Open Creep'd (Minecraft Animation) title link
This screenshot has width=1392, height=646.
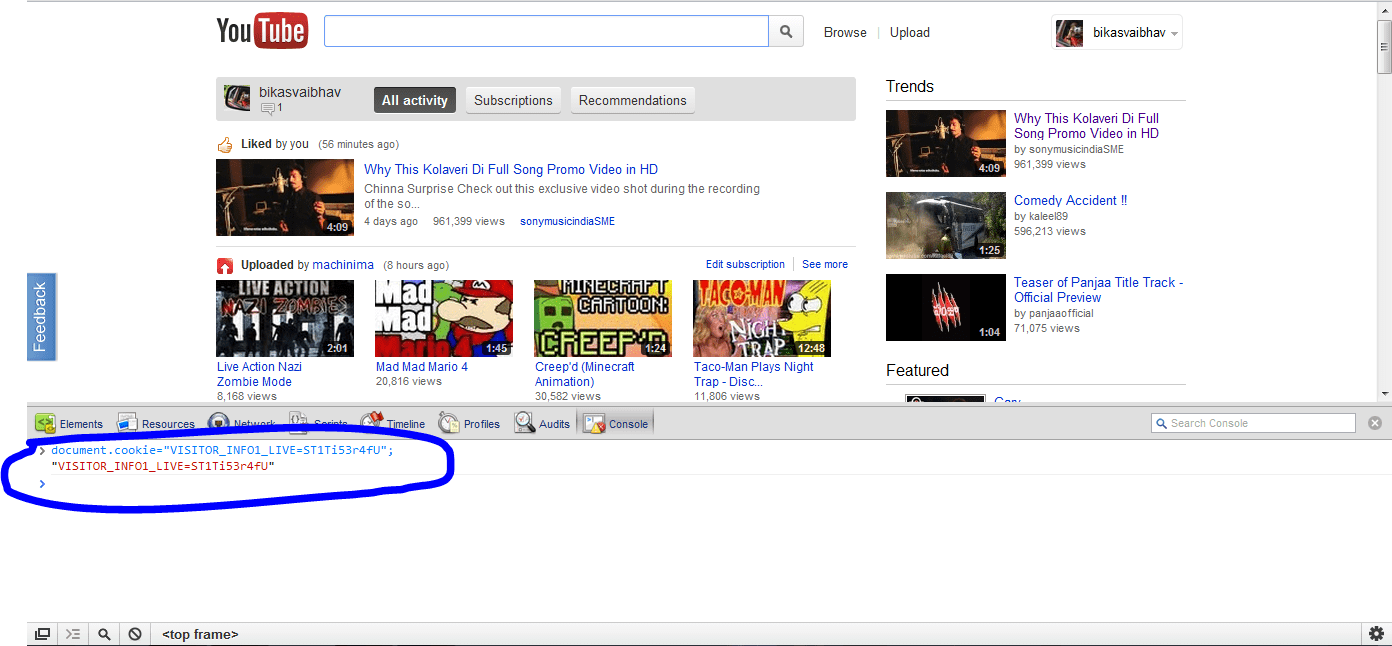pos(585,374)
